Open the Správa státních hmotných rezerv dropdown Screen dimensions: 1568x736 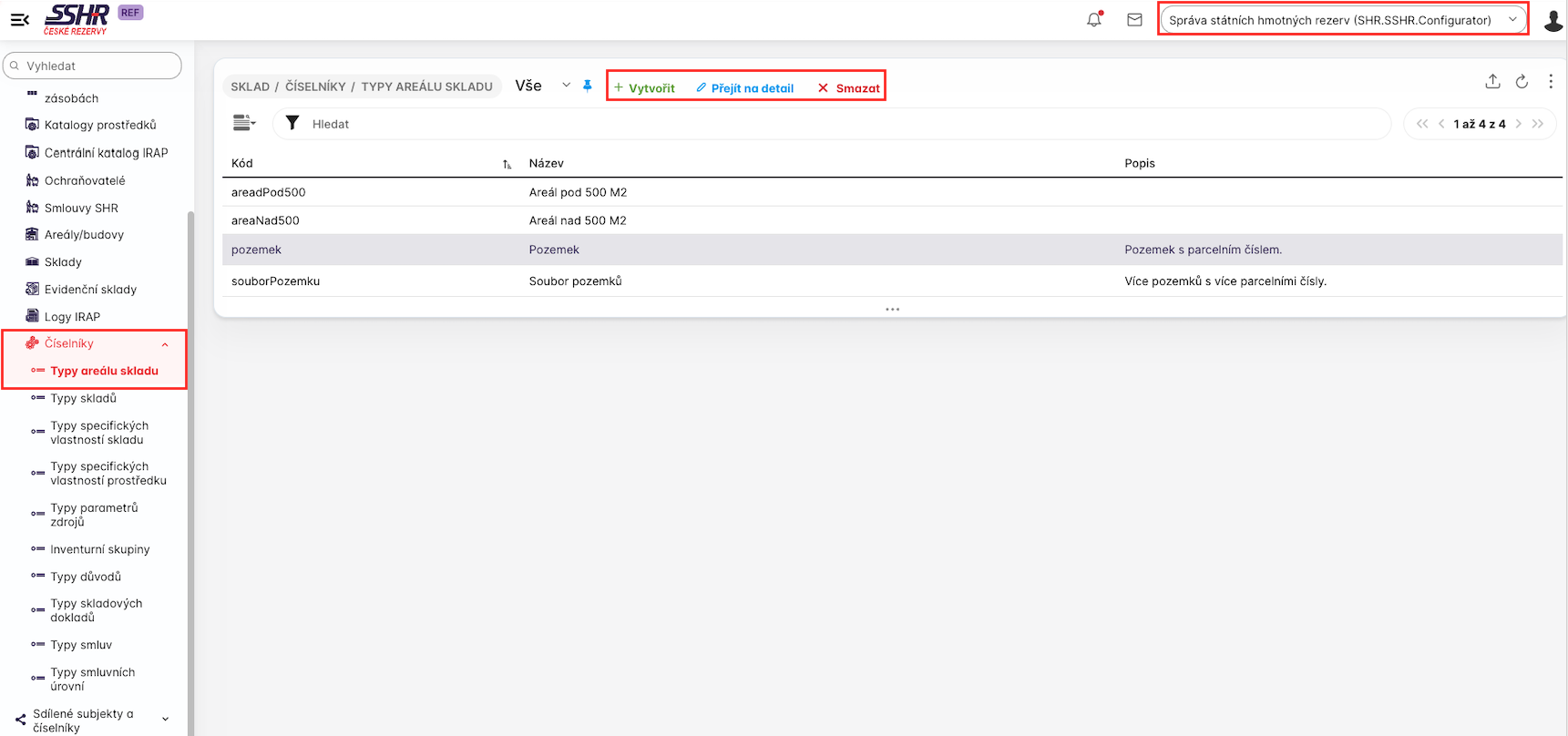[x=1342, y=20]
